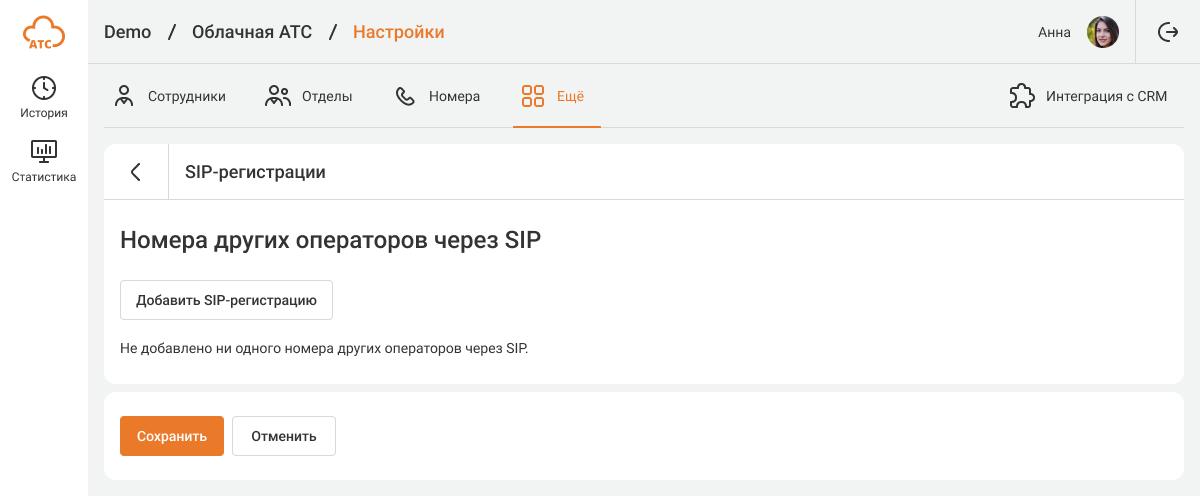Click the phone handset icon for Номера
The height and width of the screenshot is (496, 1200).
405,97
